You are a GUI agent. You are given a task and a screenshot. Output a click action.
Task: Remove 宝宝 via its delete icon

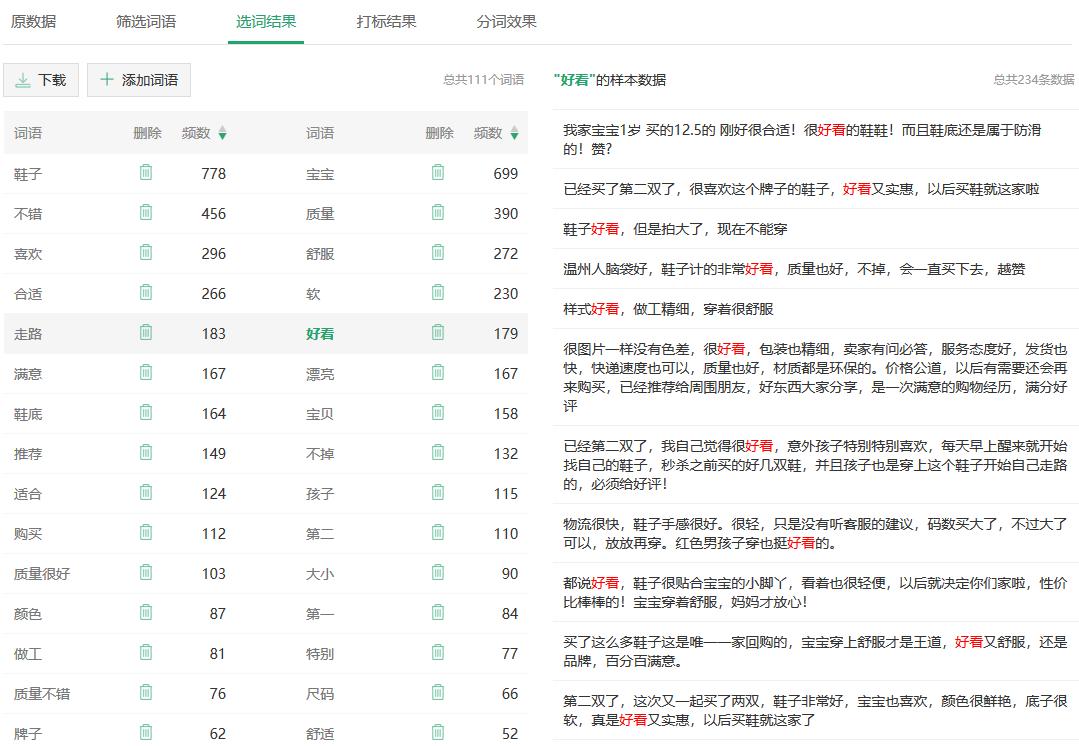pyautogui.click(x=437, y=173)
